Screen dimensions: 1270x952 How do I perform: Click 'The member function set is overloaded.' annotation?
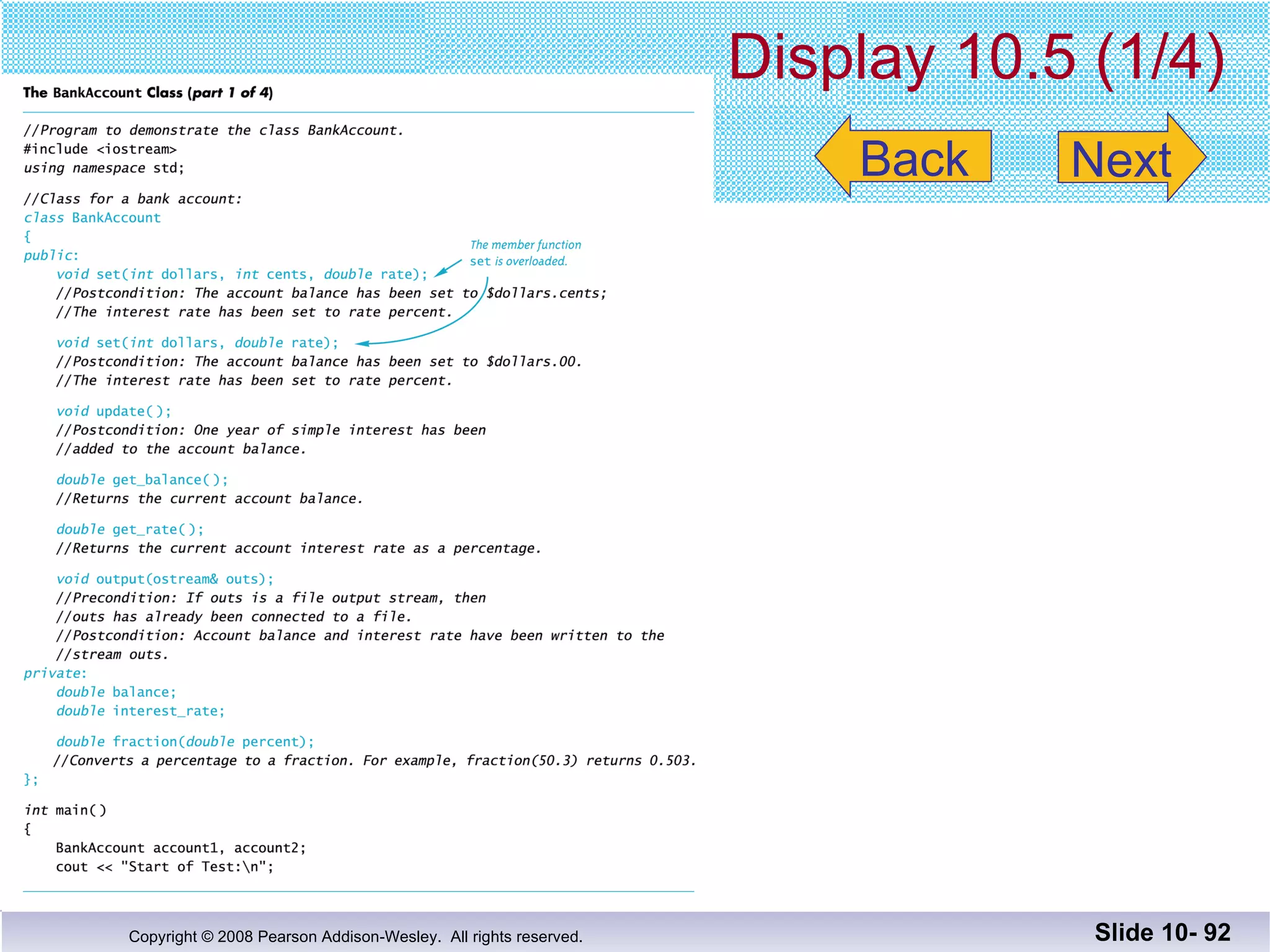[x=525, y=253]
